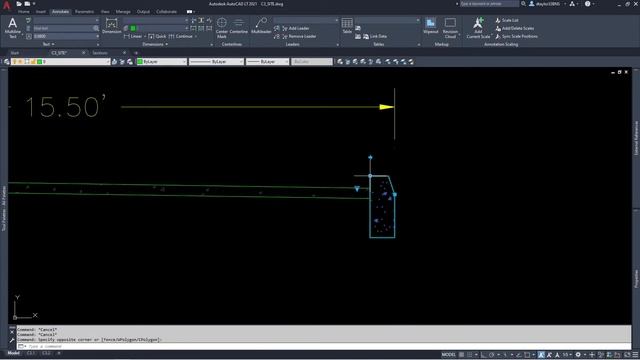Toggle ortho mode in status bar

point(484,355)
